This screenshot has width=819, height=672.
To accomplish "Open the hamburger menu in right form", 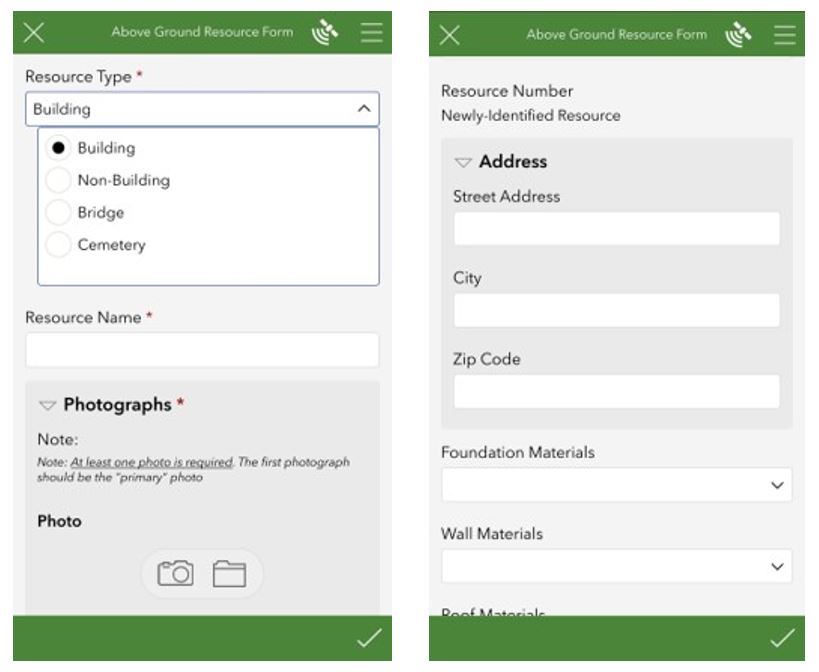I will 785,35.
